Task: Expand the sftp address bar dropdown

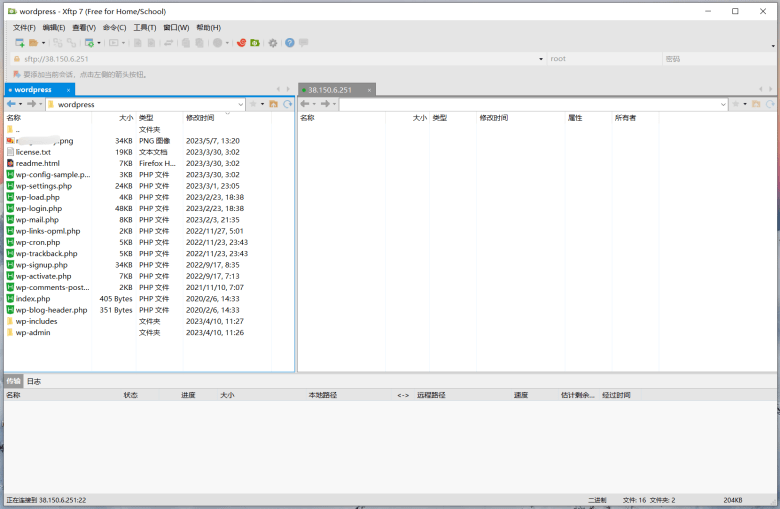Action: [541, 59]
